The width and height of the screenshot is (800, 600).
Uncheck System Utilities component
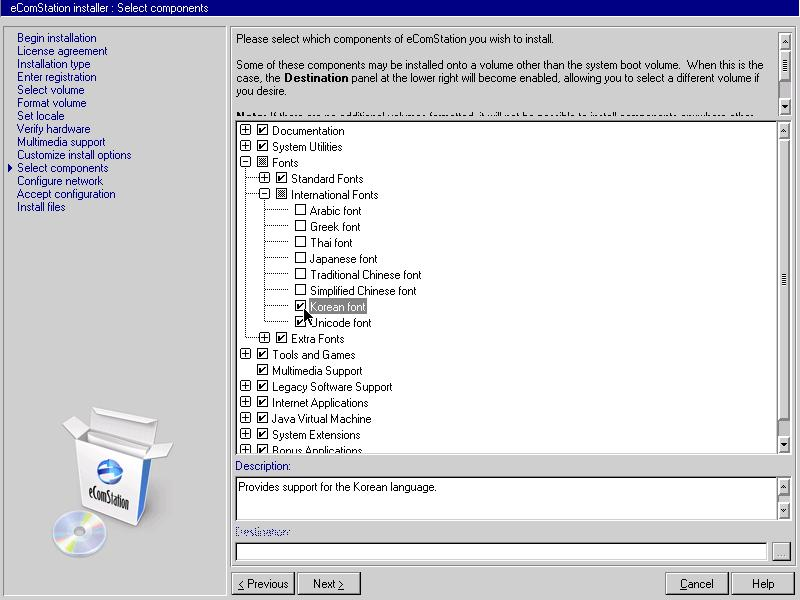[262, 146]
